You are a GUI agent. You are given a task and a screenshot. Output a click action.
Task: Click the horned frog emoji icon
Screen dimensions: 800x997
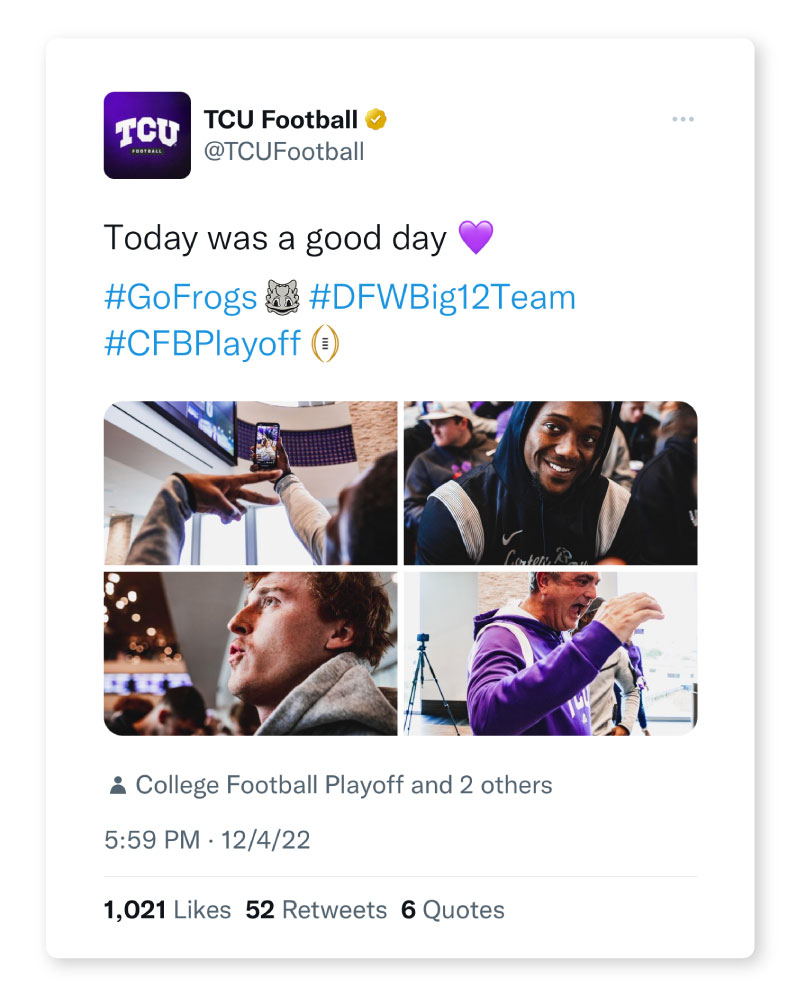coord(284,297)
